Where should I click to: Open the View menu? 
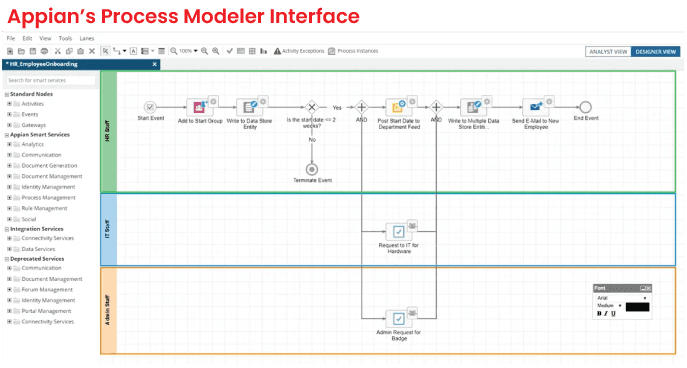pos(45,39)
